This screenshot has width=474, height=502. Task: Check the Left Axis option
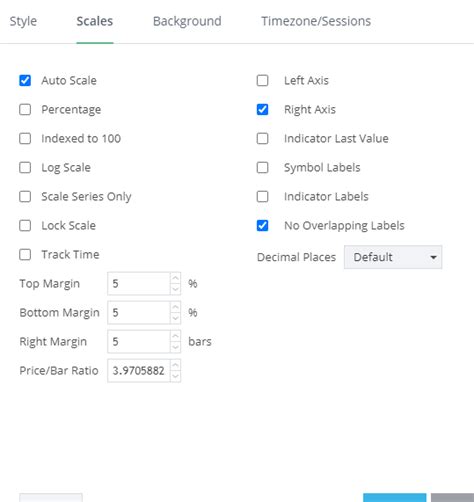(x=262, y=80)
